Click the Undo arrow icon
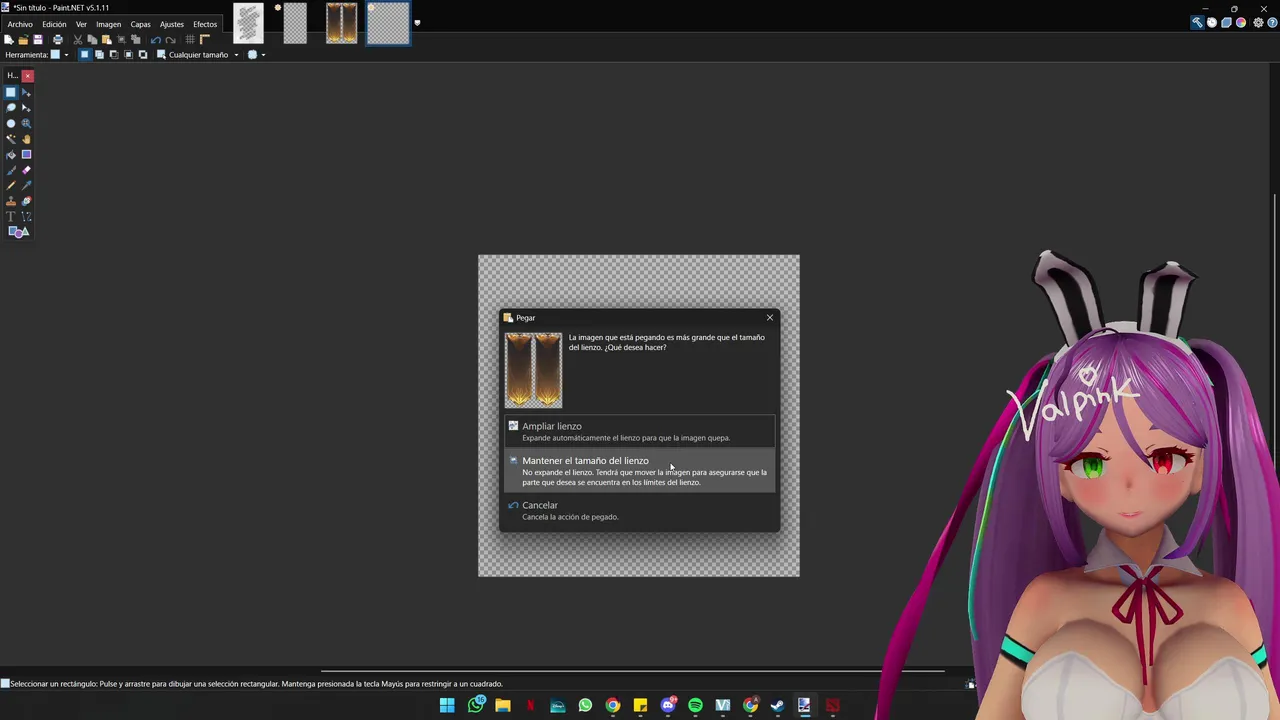 click(155, 40)
